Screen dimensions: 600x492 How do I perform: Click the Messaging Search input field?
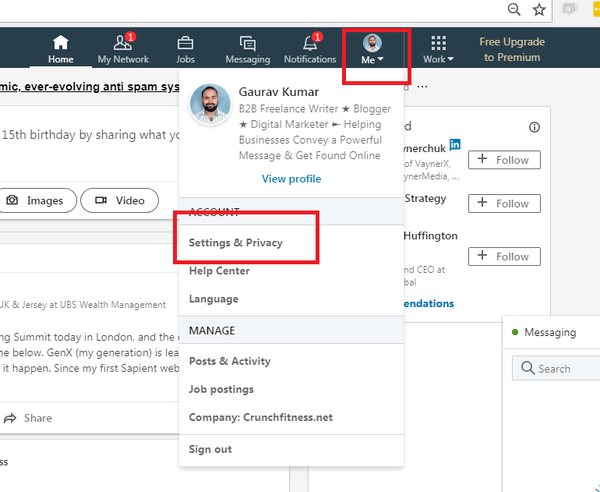556,368
